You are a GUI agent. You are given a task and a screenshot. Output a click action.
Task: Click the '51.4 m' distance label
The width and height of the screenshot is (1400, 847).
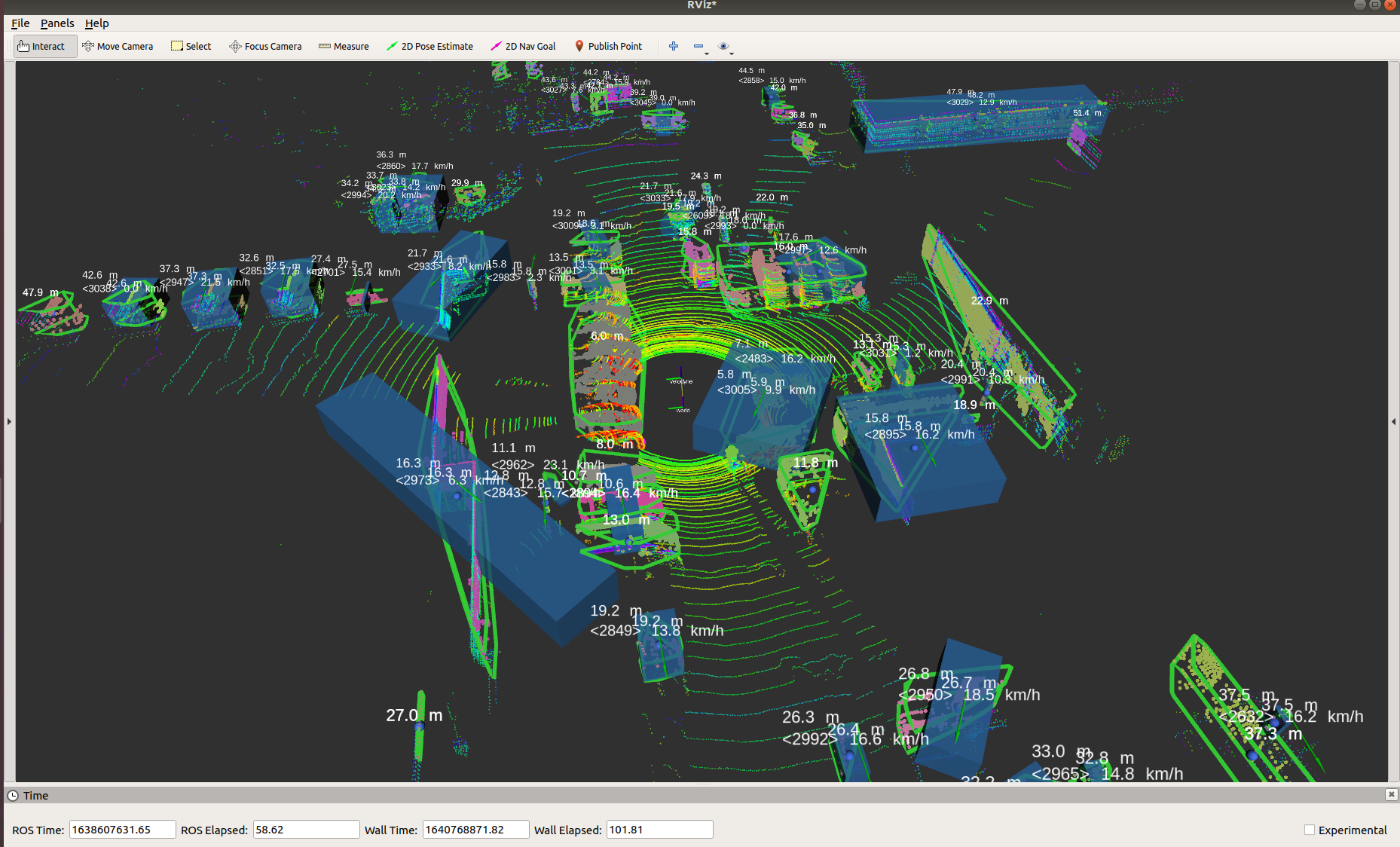click(1087, 113)
